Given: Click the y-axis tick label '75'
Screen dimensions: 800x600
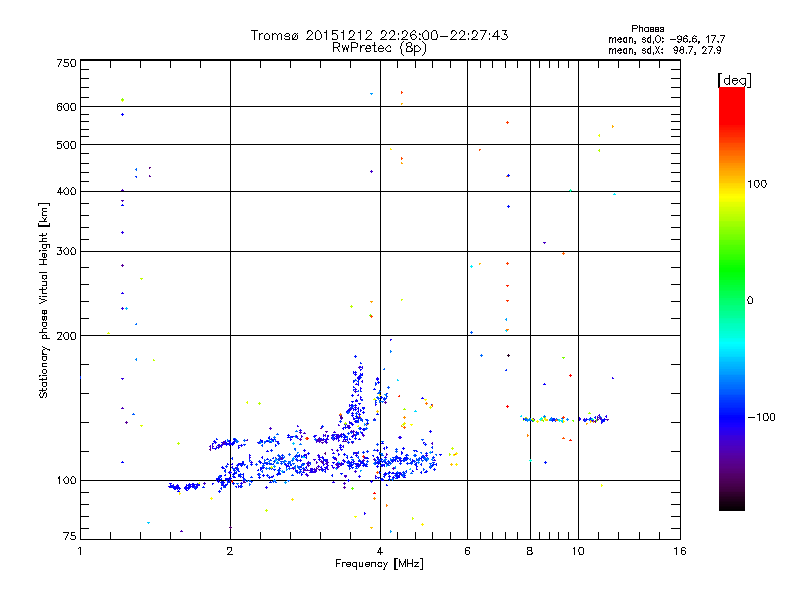Looking at the screenshot, I should tap(70, 536).
